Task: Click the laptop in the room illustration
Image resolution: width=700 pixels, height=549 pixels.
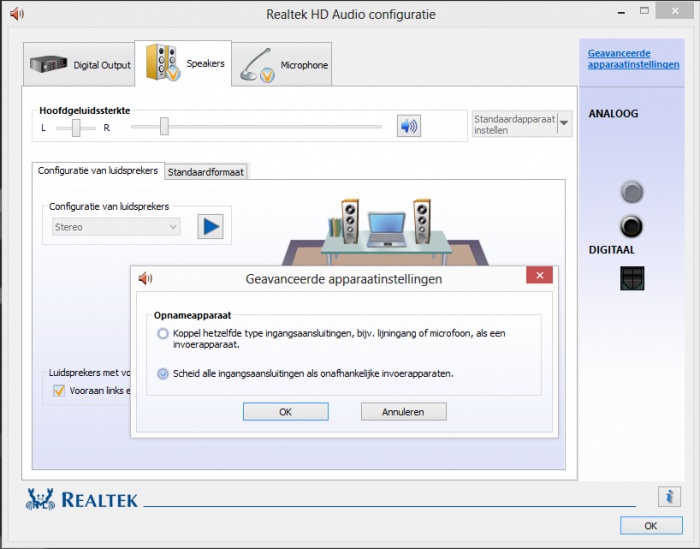Action: (386, 230)
